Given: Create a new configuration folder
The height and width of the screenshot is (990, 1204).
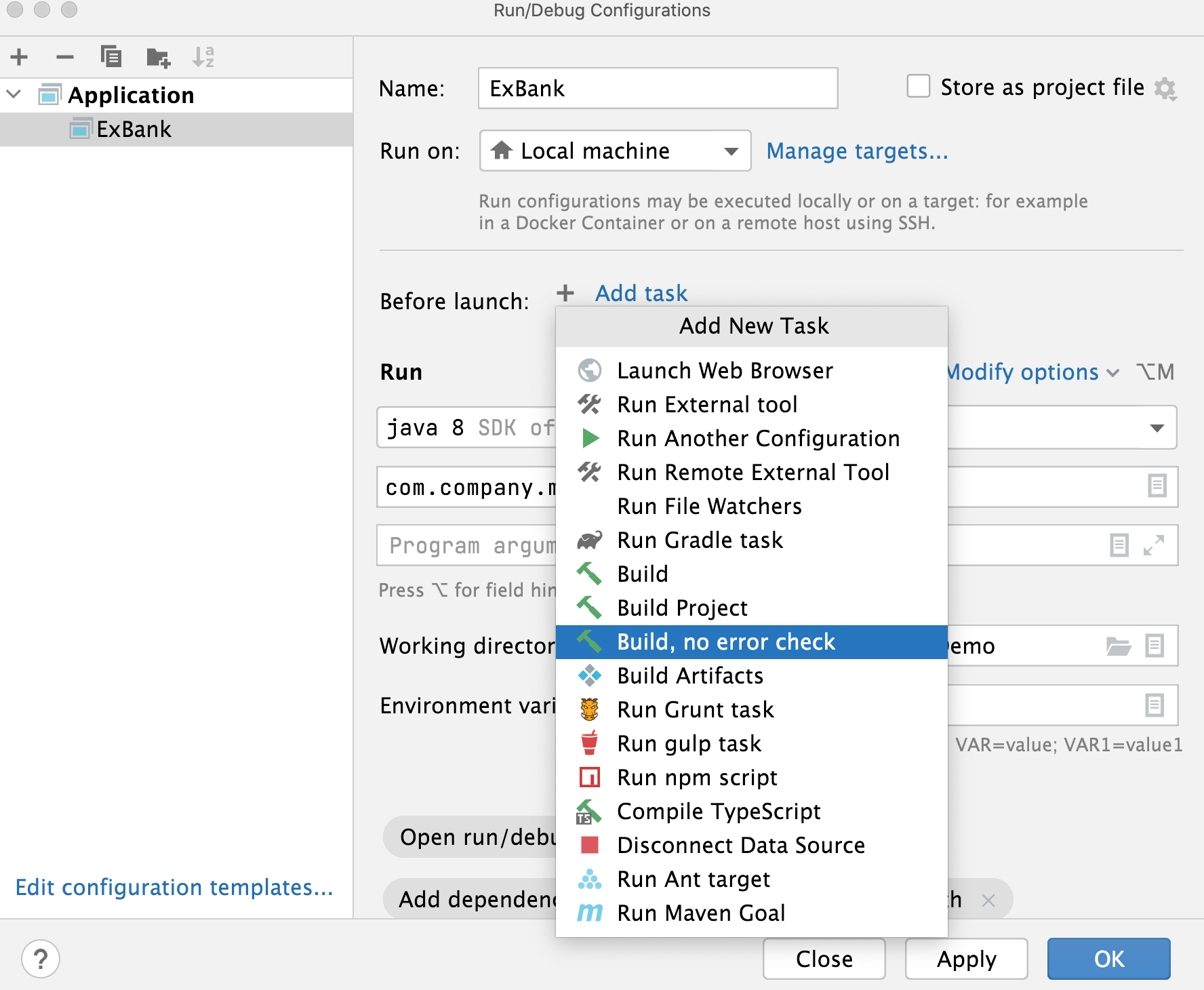Looking at the screenshot, I should click(x=158, y=57).
